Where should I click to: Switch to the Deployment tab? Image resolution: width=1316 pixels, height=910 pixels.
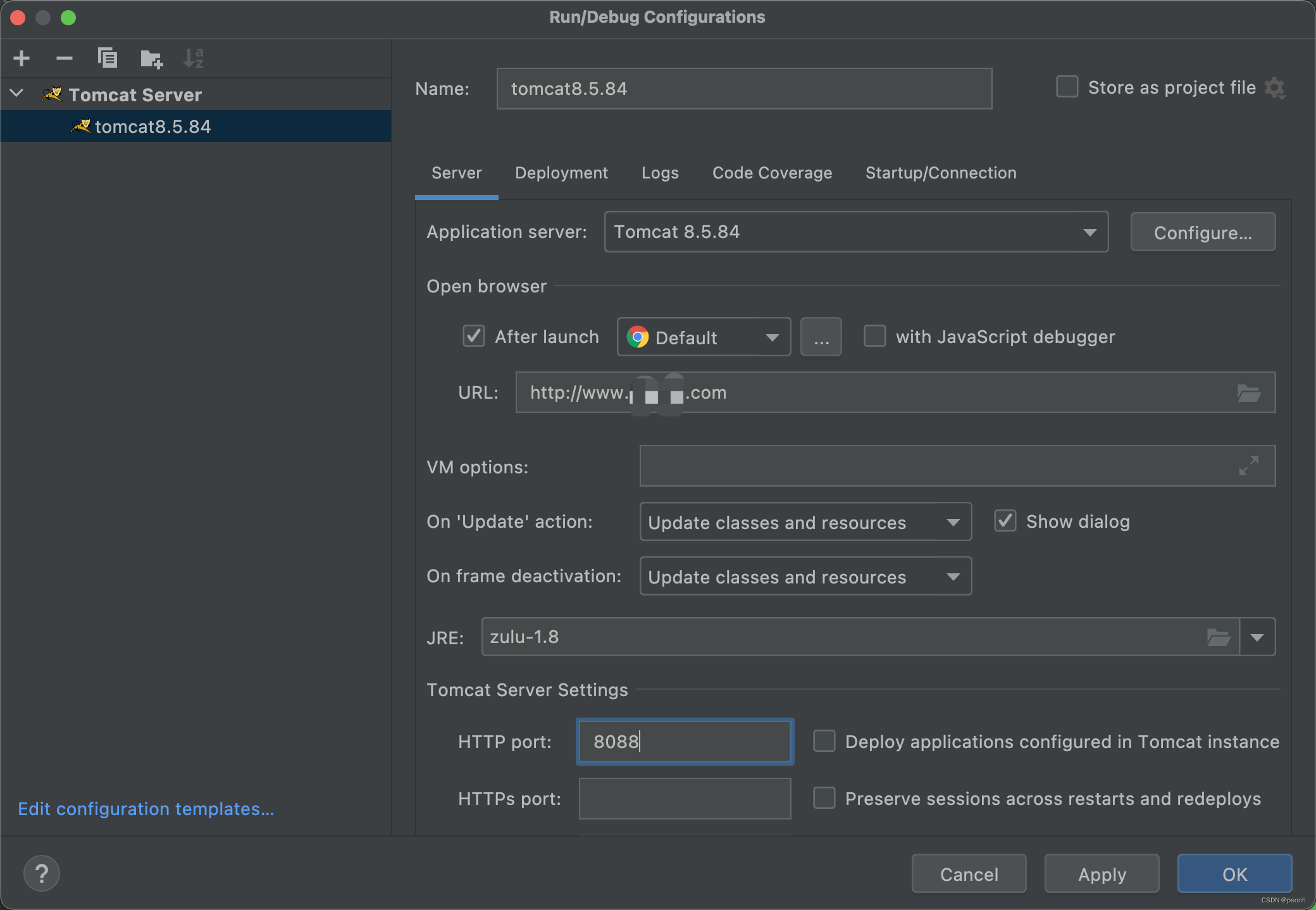coord(561,173)
